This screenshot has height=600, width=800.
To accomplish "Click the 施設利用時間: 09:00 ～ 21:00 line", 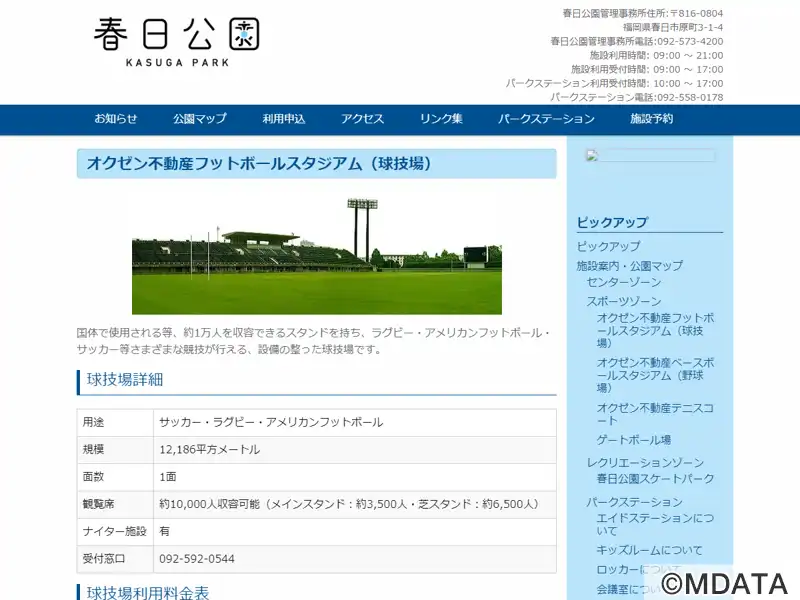I will click(657, 55).
